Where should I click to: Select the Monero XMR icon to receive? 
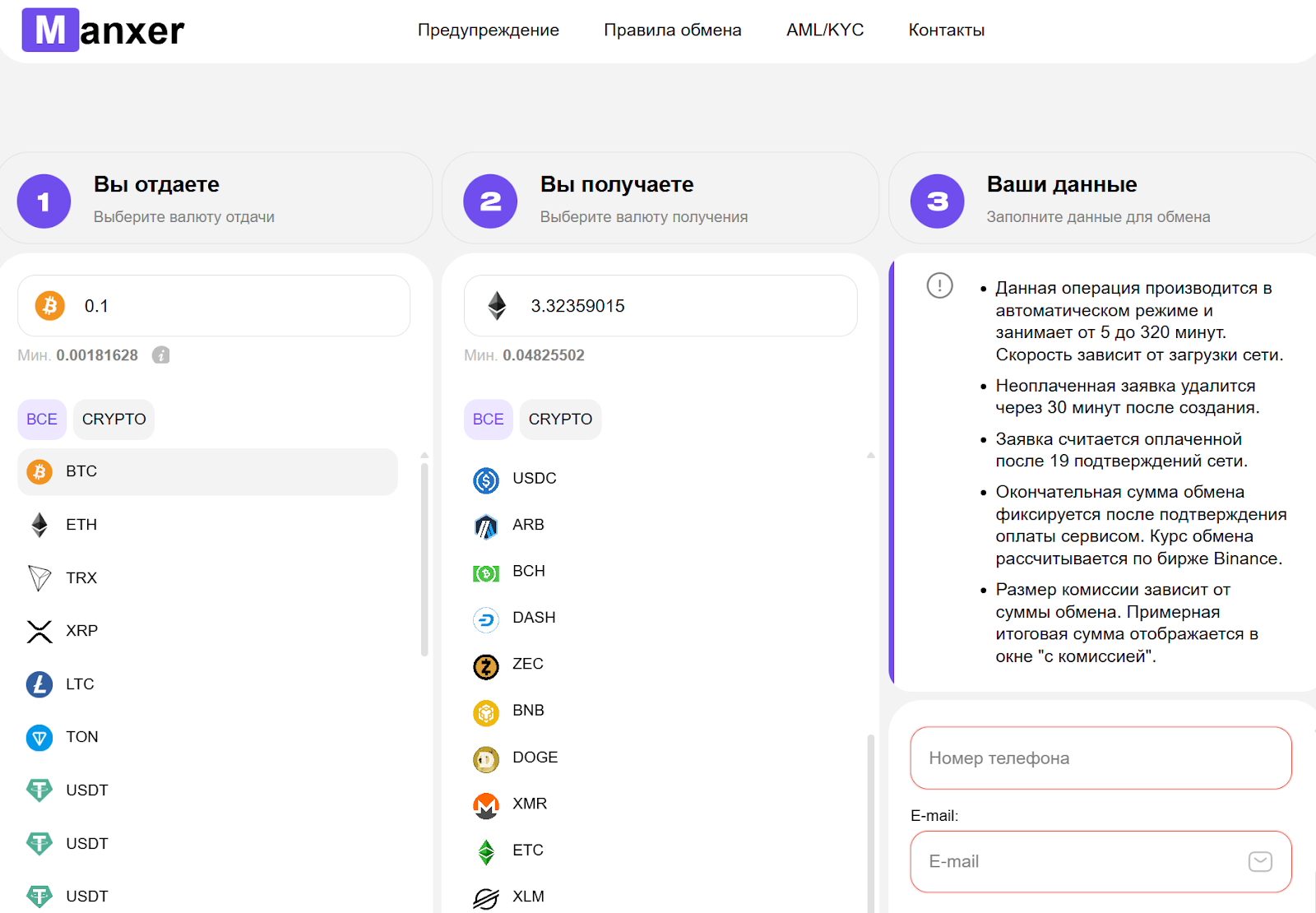[486, 804]
